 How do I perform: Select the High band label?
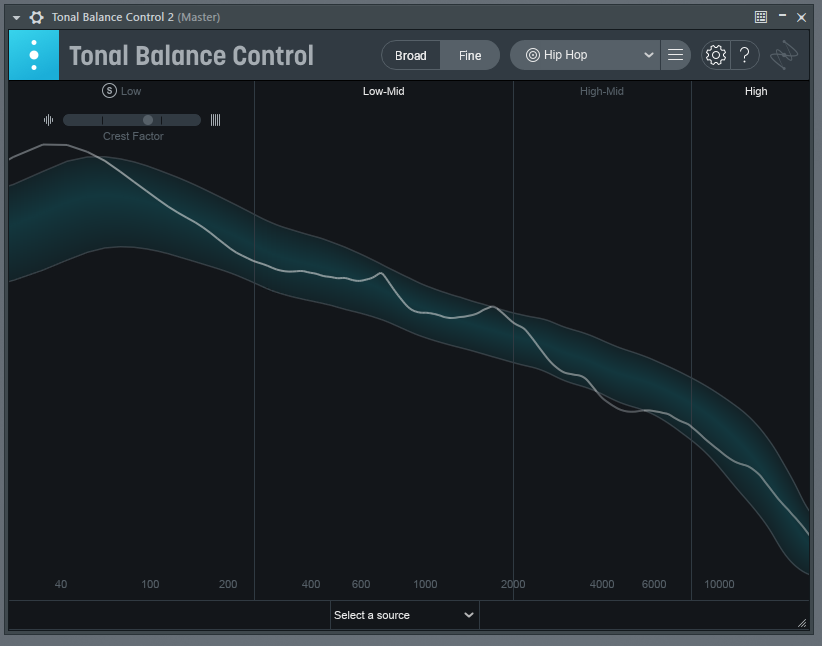point(756,91)
